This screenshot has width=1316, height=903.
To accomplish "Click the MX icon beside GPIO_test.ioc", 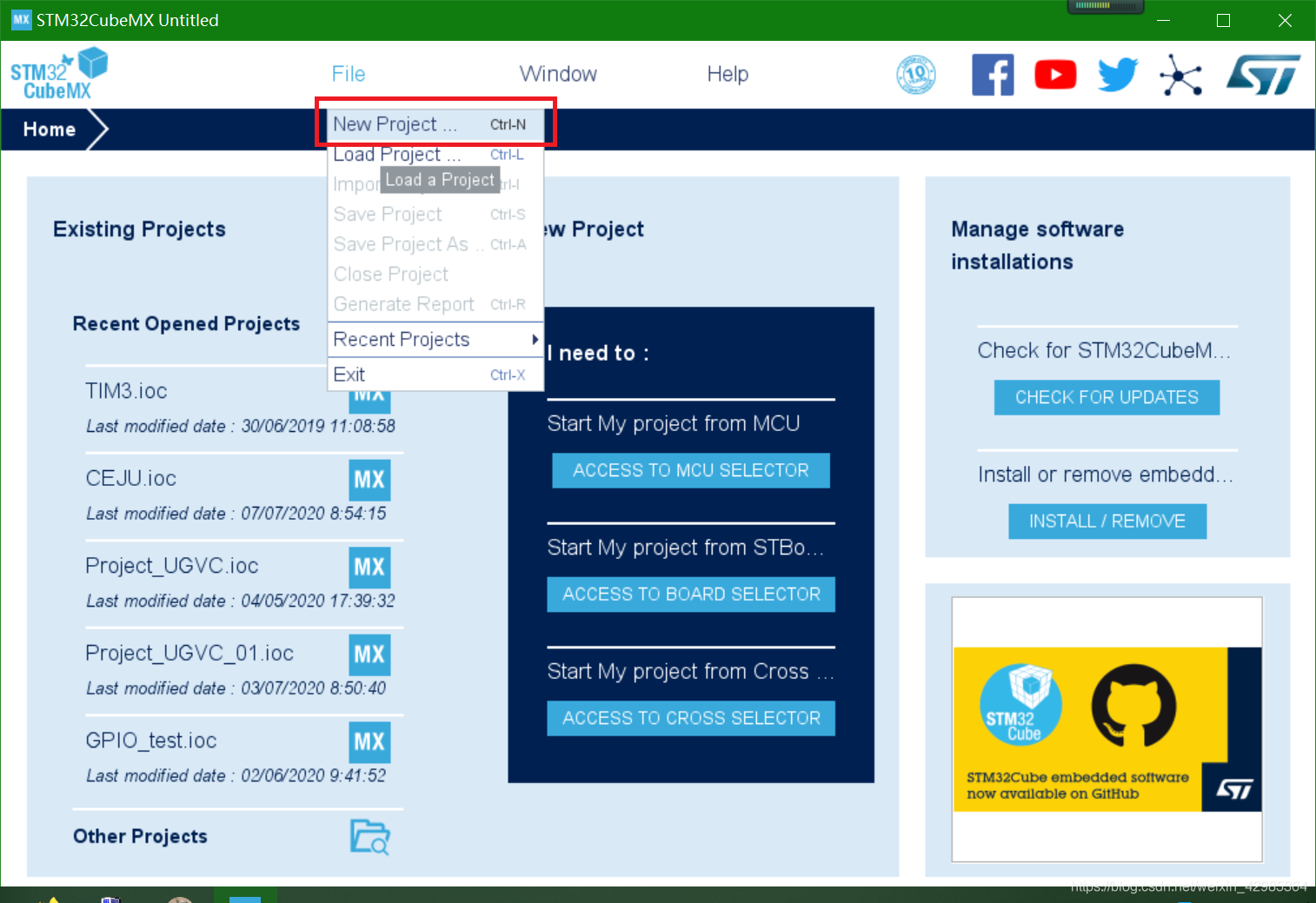I will (x=369, y=742).
